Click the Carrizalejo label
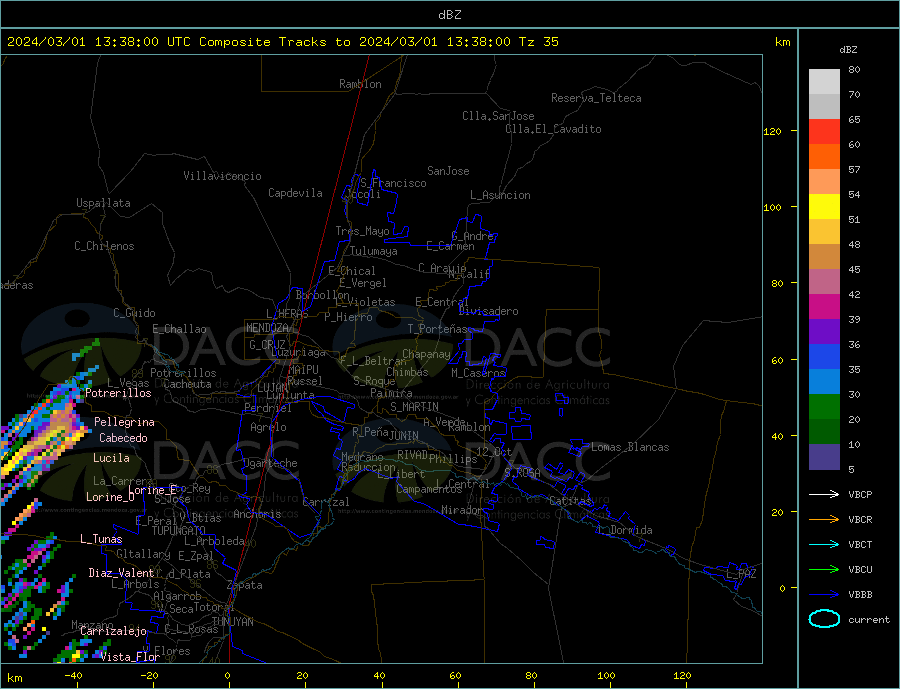The height and width of the screenshot is (689, 900). tap(113, 632)
